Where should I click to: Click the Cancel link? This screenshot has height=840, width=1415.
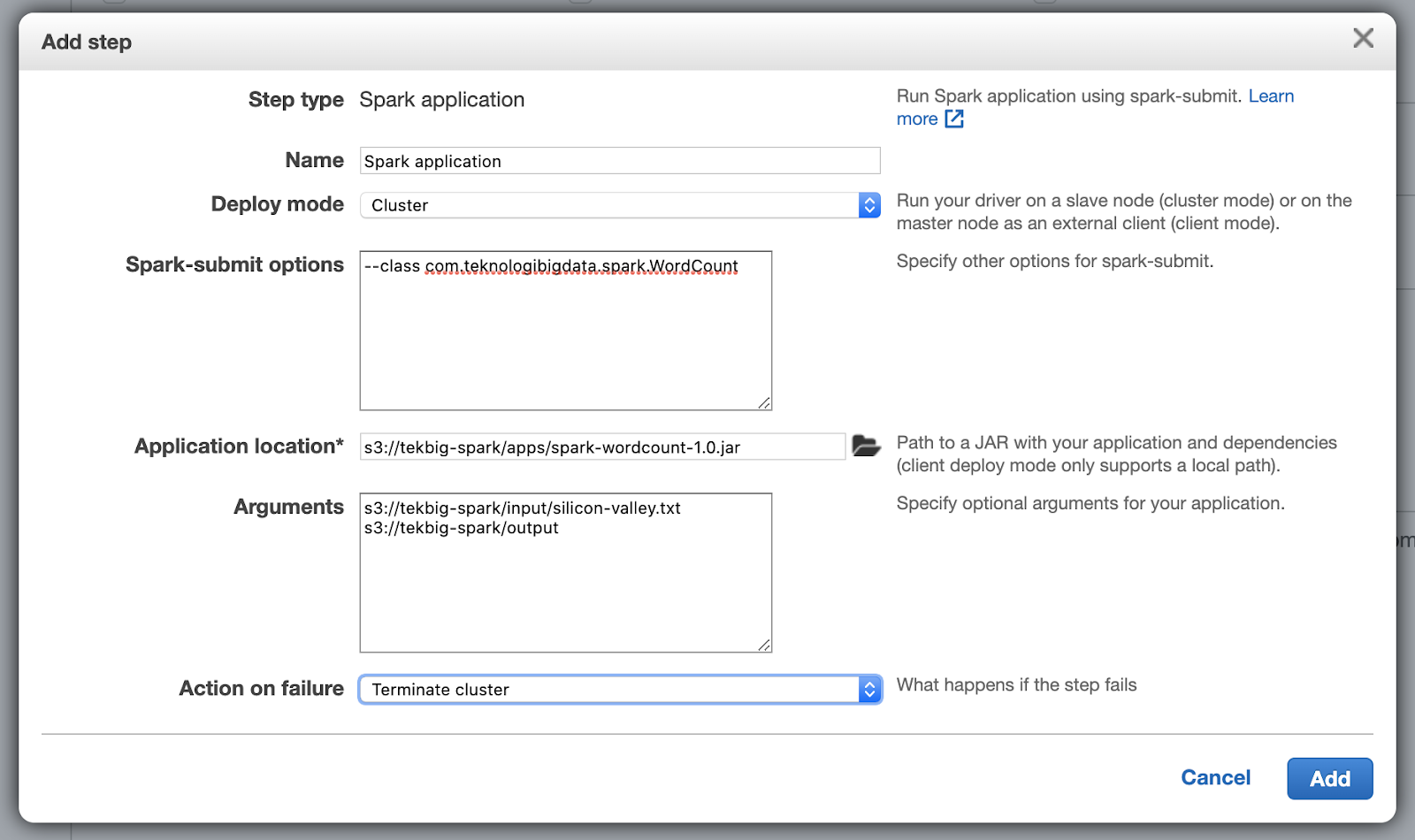[x=1216, y=778]
